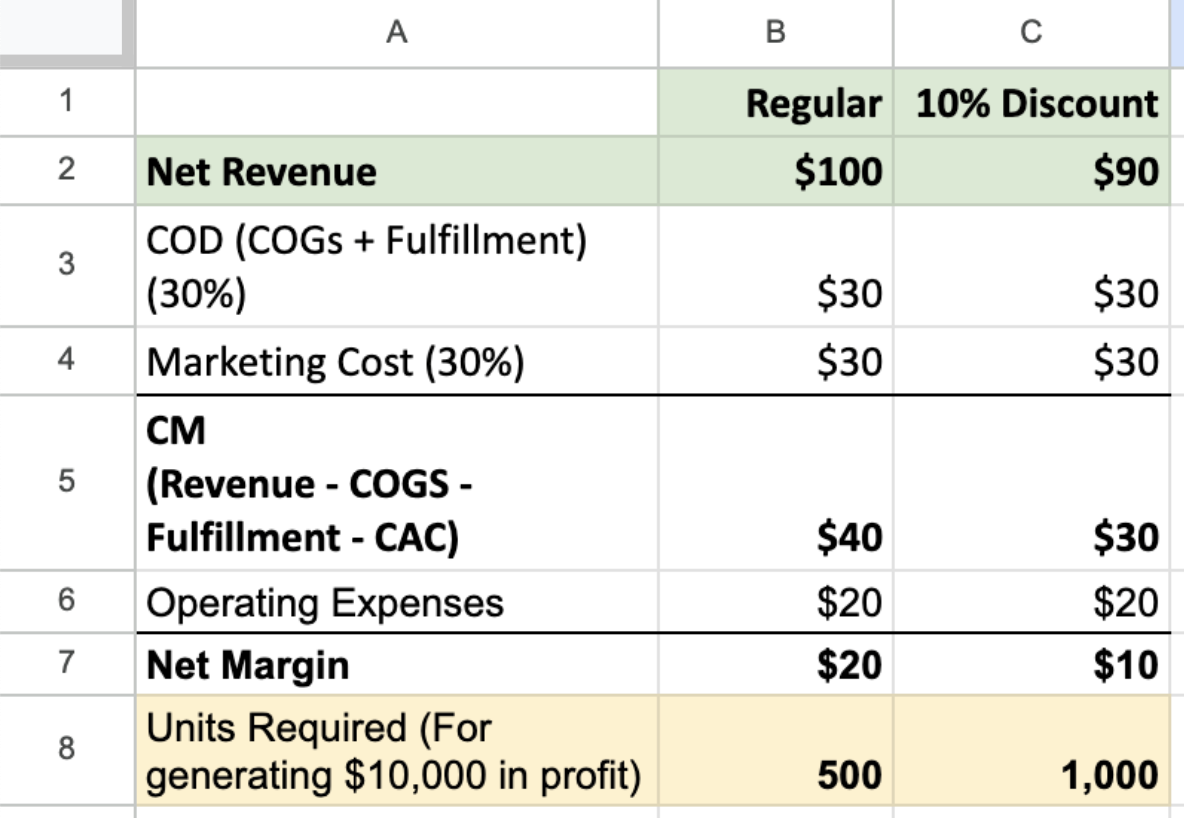Select 'Units Required' label cell
The image size is (1184, 818).
(x=396, y=749)
